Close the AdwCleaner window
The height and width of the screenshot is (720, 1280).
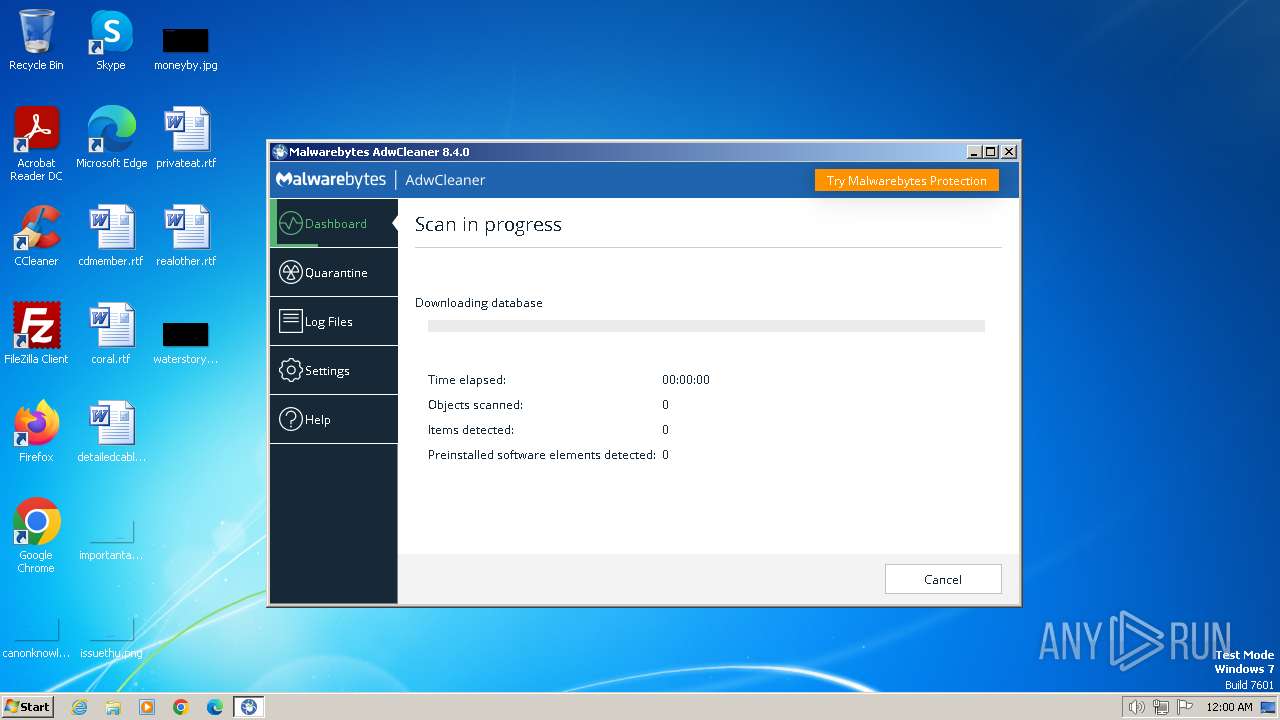1009,152
